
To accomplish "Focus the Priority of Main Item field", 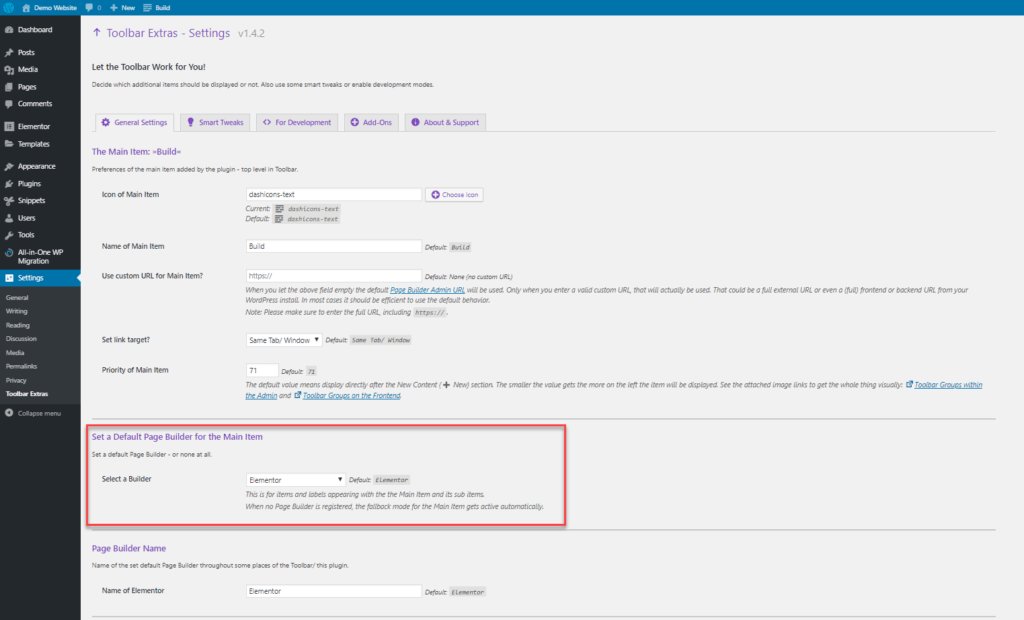I will point(262,370).
